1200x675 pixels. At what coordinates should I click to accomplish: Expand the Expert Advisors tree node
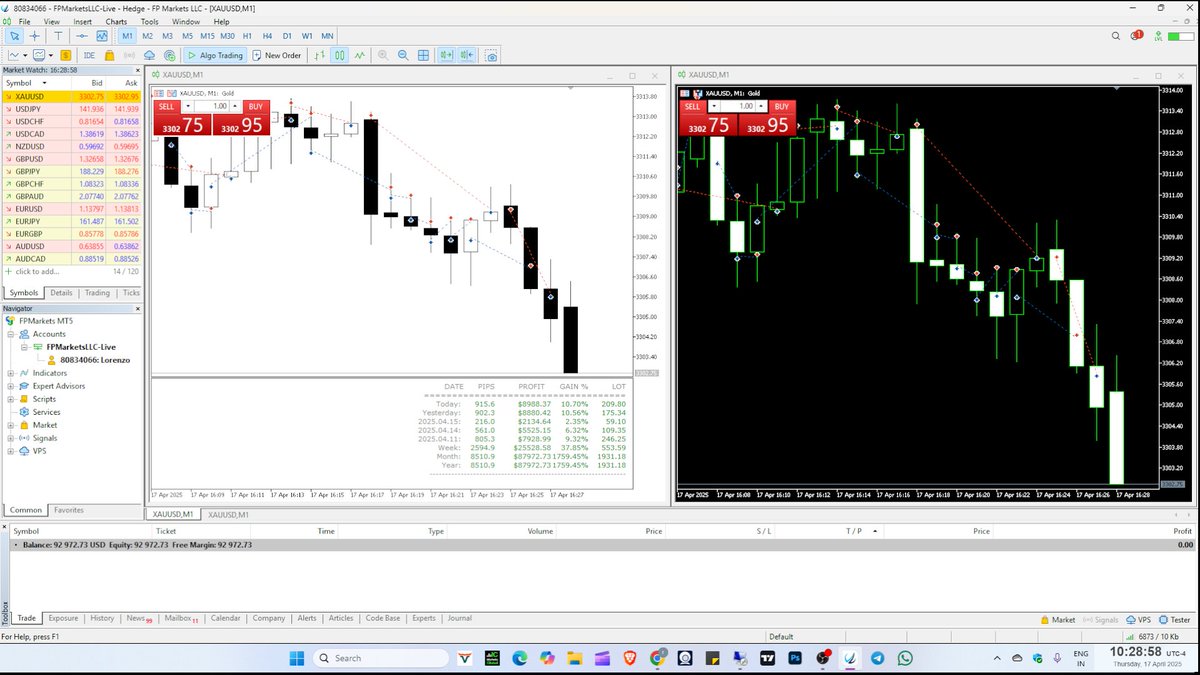coord(10,386)
